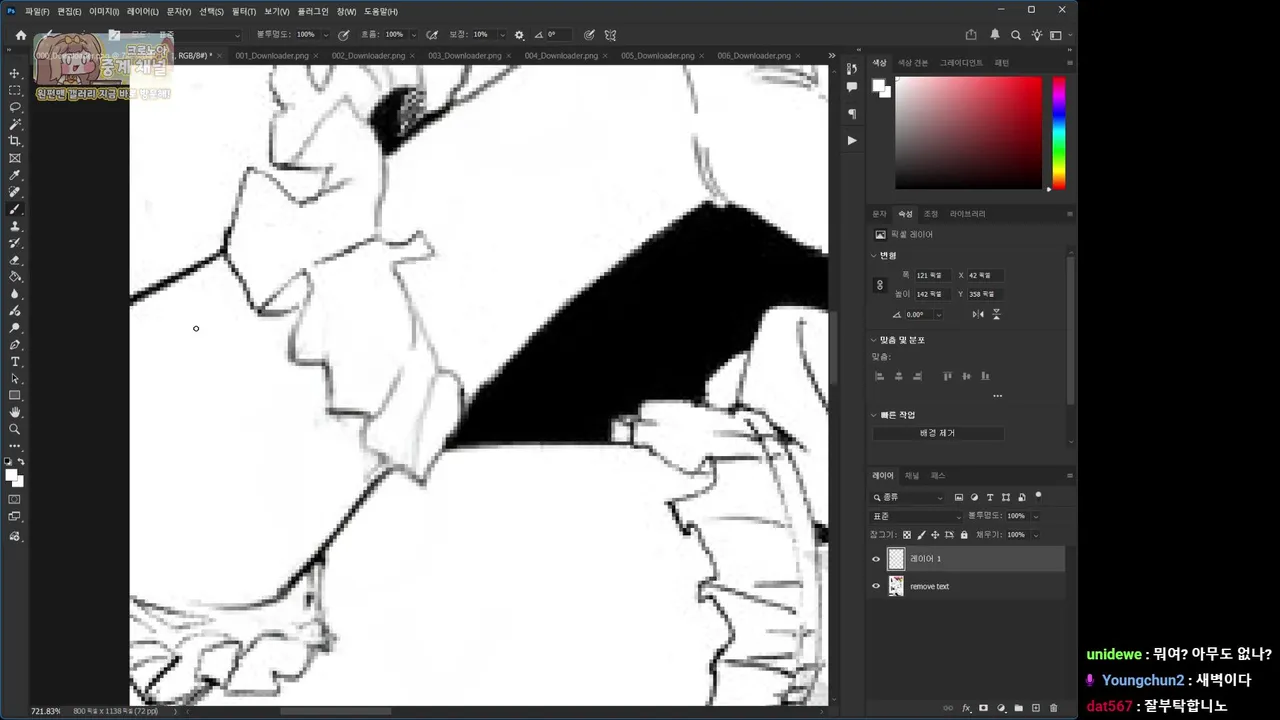Open layer filter 종류 dropdown
1280x720 pixels.
pyautogui.click(x=908, y=497)
